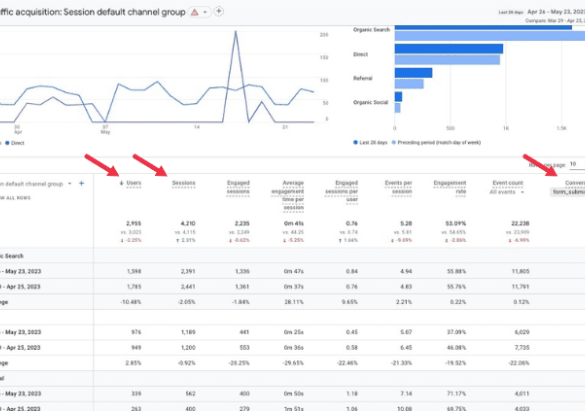Open the dropdown arrow beside warning triangle
The image size is (585, 411).
point(205,12)
